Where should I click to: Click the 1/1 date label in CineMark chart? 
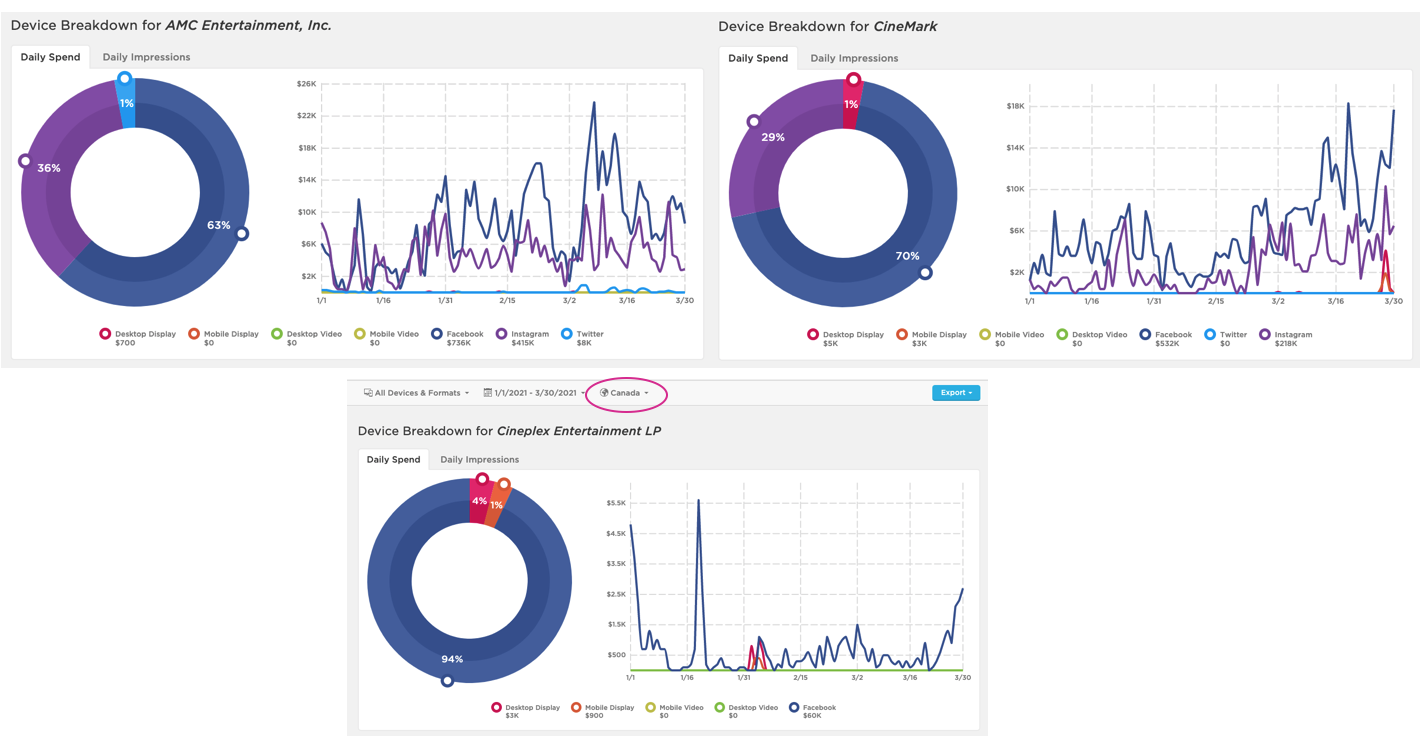[1029, 301]
